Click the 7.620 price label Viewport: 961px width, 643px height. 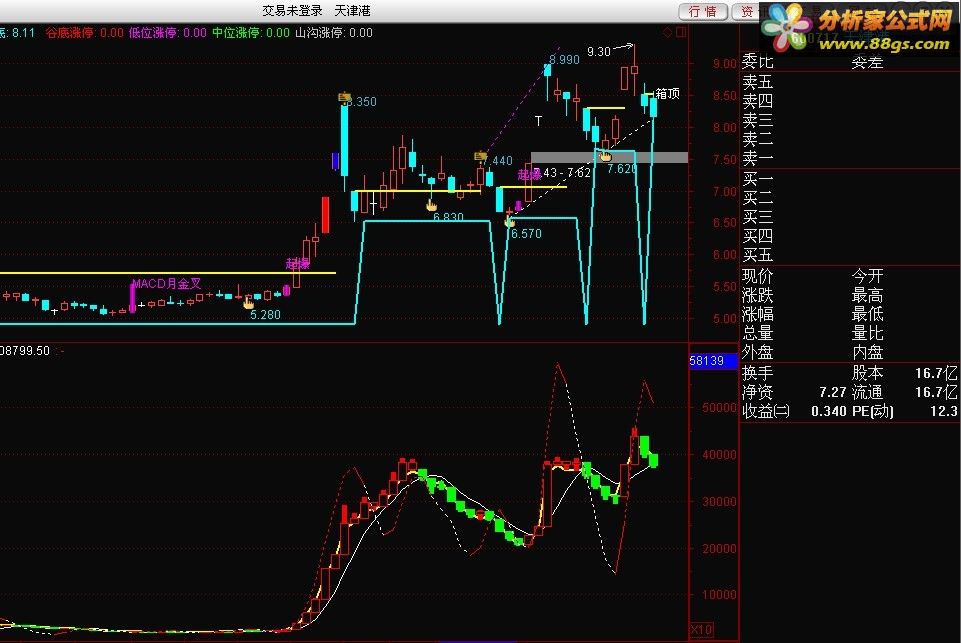[622, 169]
